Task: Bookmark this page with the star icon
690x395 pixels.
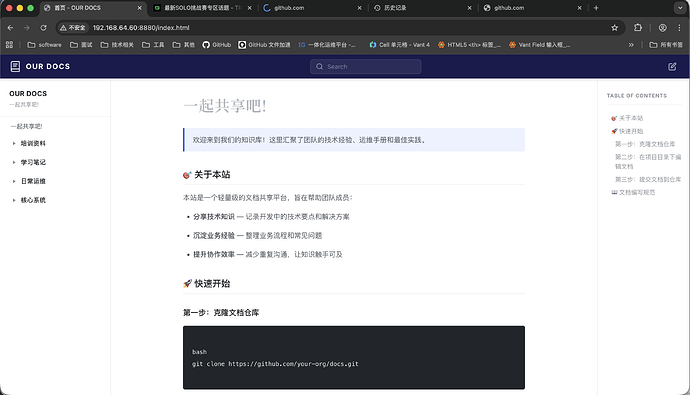Action: point(615,28)
